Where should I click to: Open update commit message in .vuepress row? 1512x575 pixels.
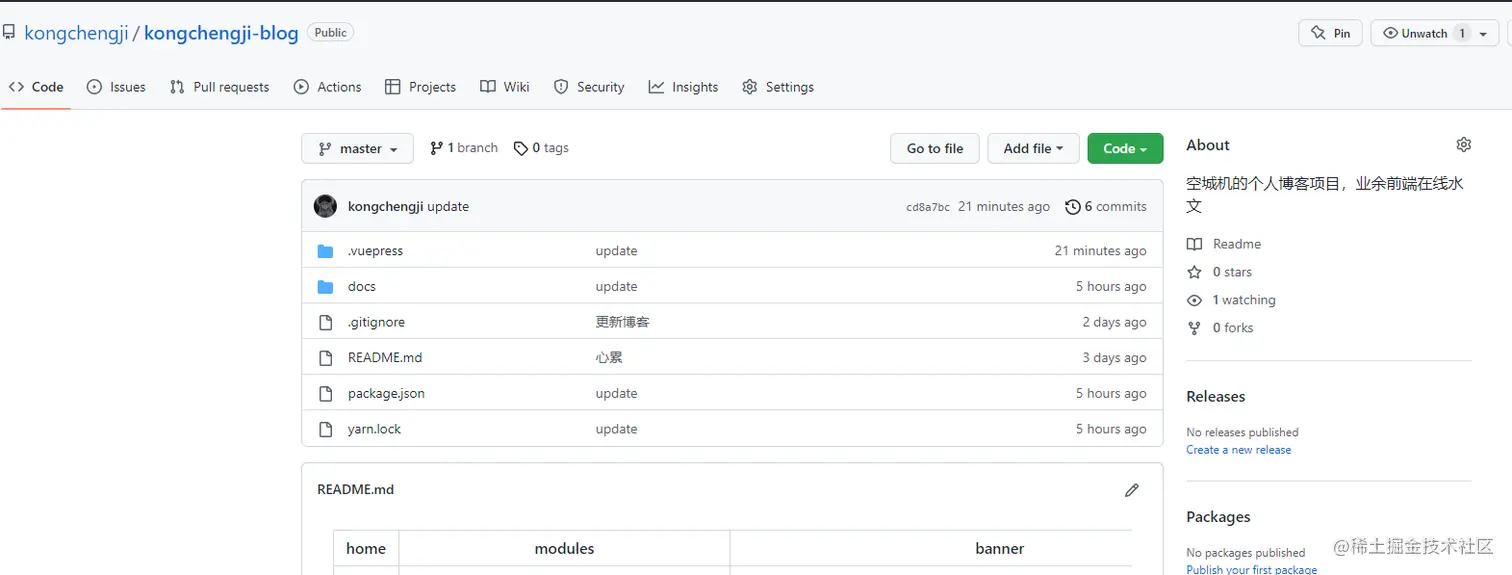coord(616,251)
